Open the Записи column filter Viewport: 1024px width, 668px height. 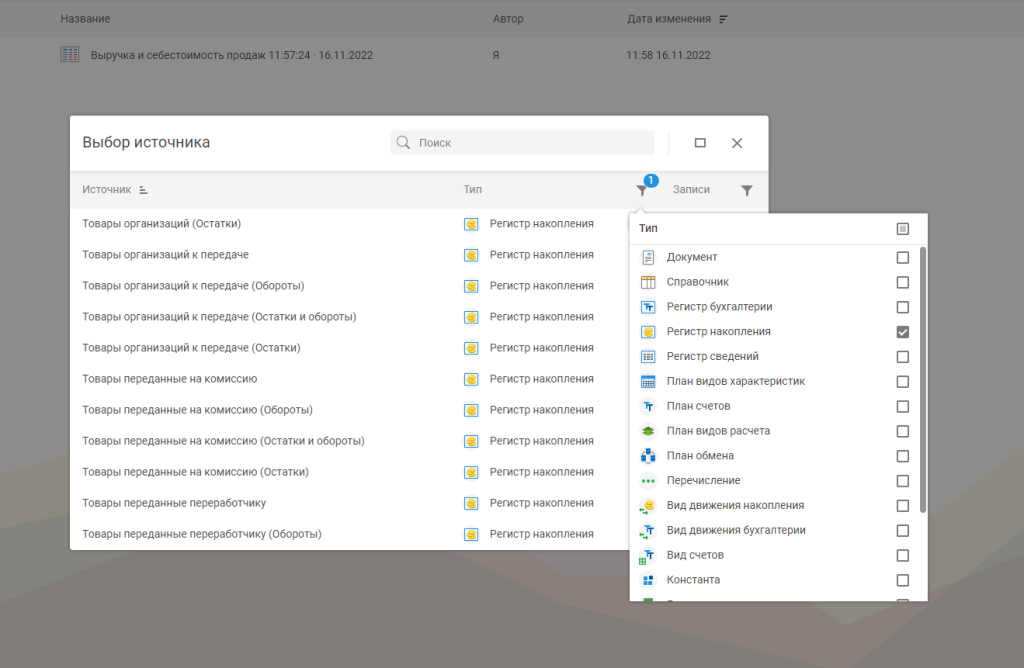coord(746,190)
